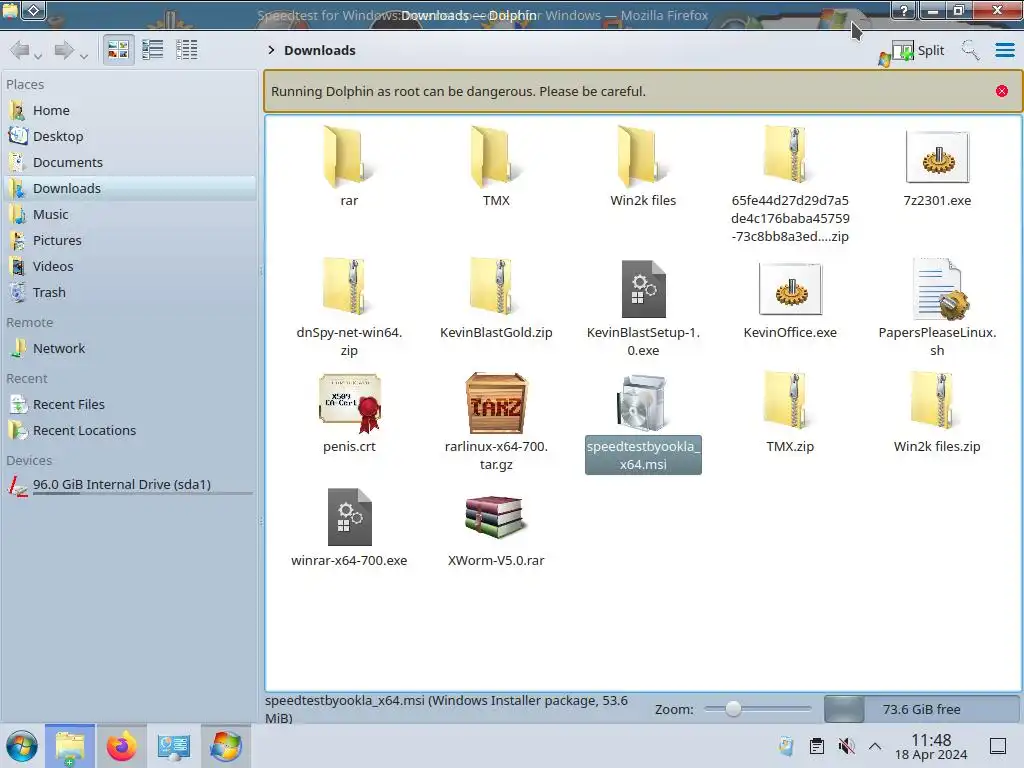Split the Dolphin view

tap(918, 50)
